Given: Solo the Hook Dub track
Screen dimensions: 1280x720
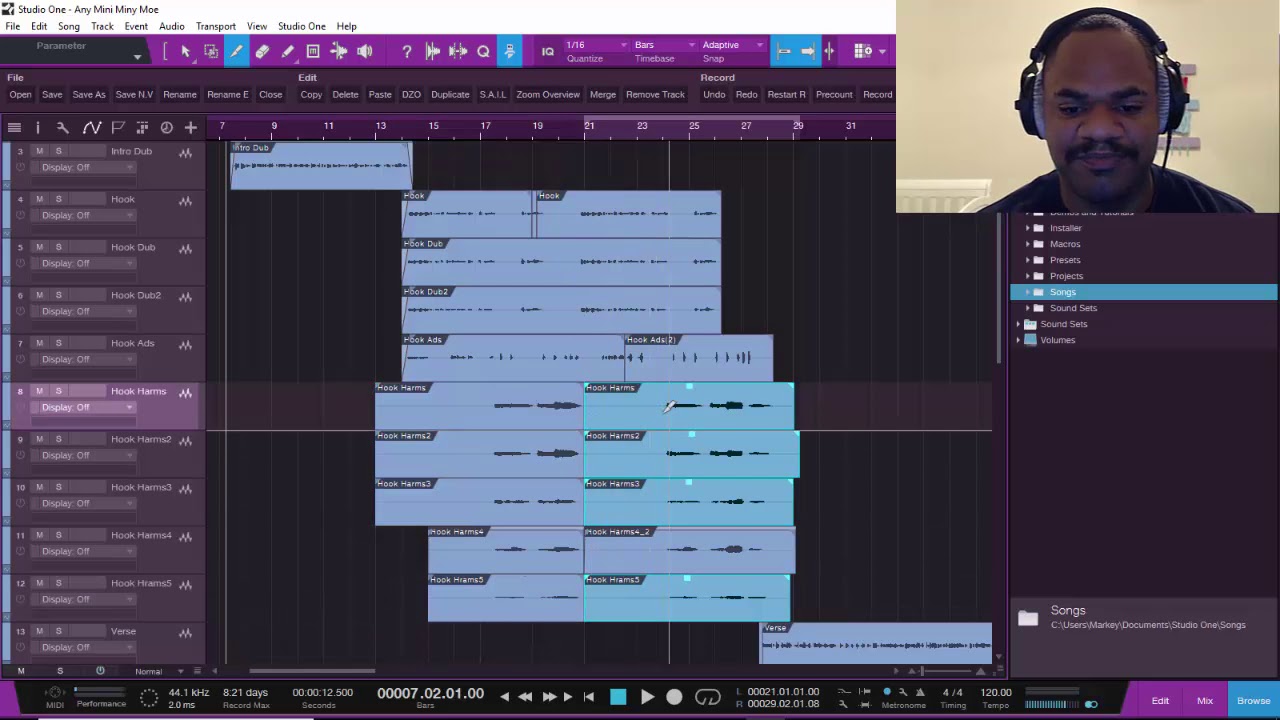Looking at the screenshot, I should pyautogui.click(x=58, y=247).
